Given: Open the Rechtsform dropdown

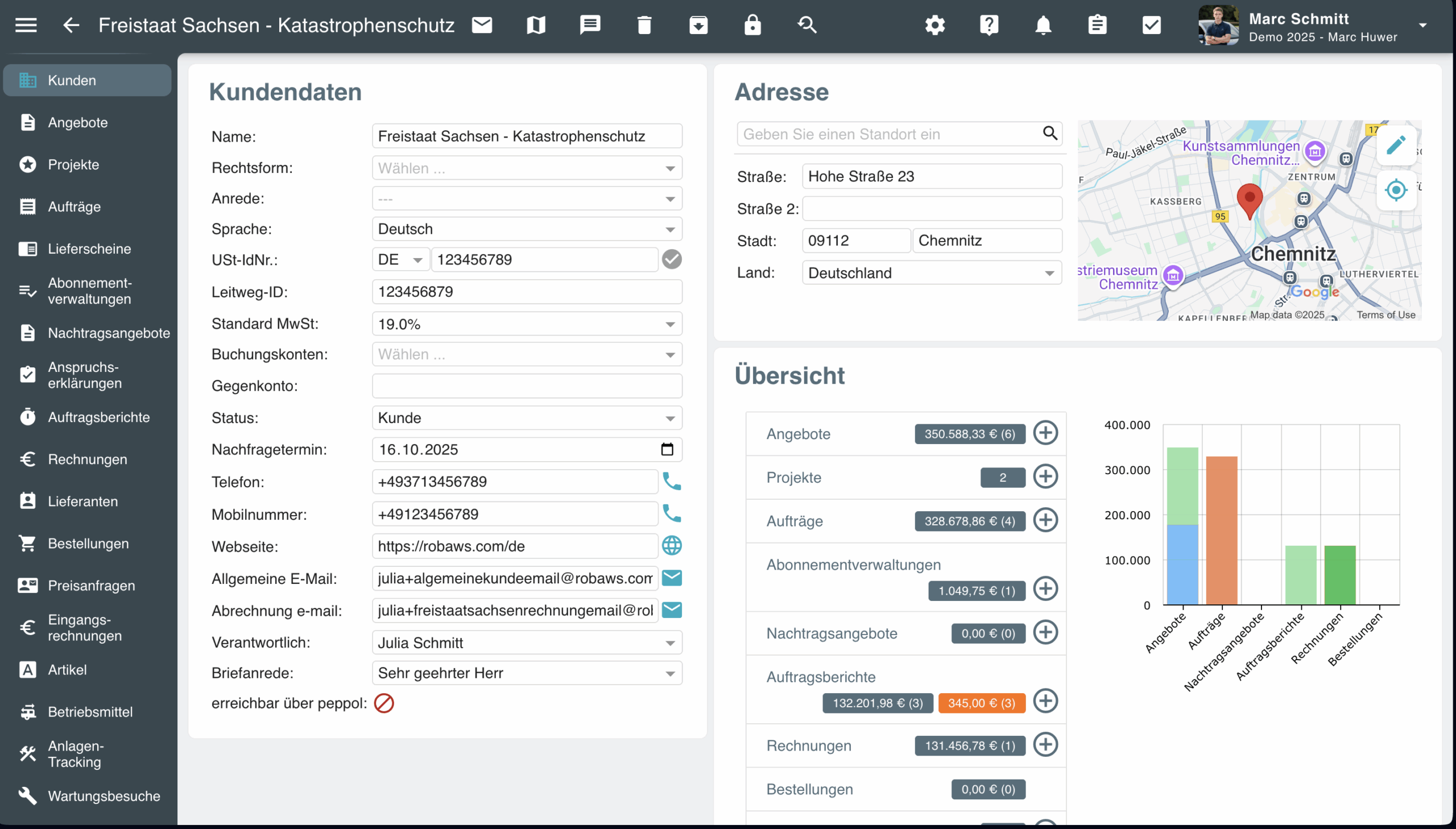Looking at the screenshot, I should coord(527,168).
